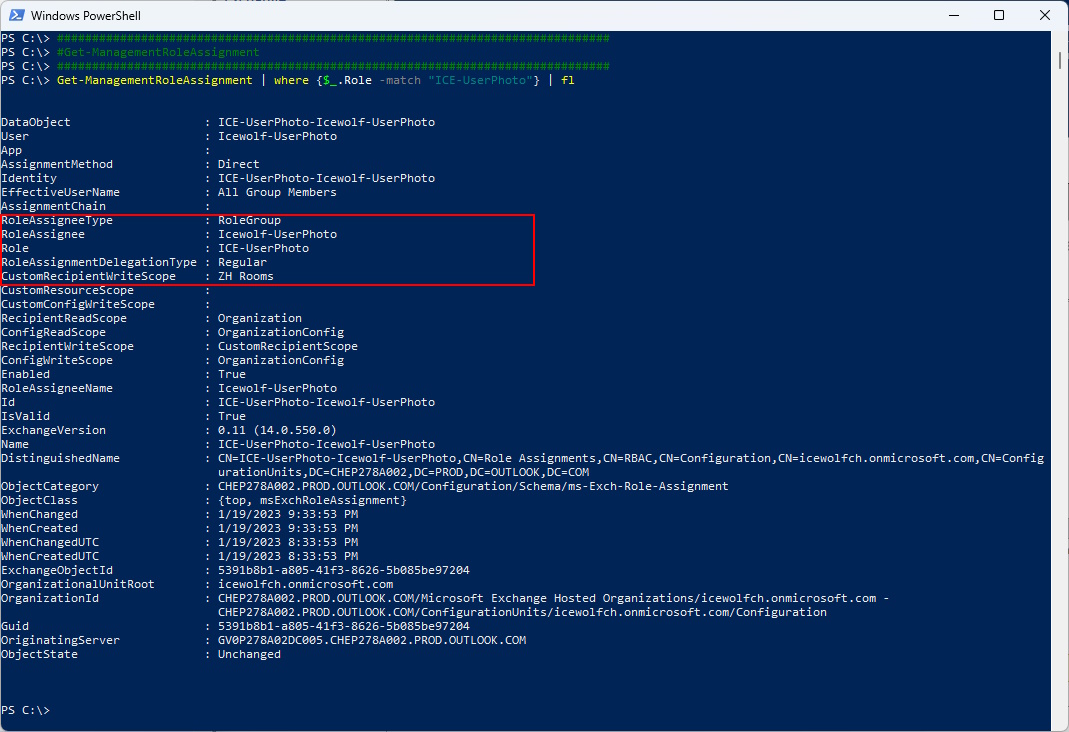
Task: Click WhenCreatedUTC value 1/19/2023 8:33:53 PM
Action: click(x=288, y=556)
